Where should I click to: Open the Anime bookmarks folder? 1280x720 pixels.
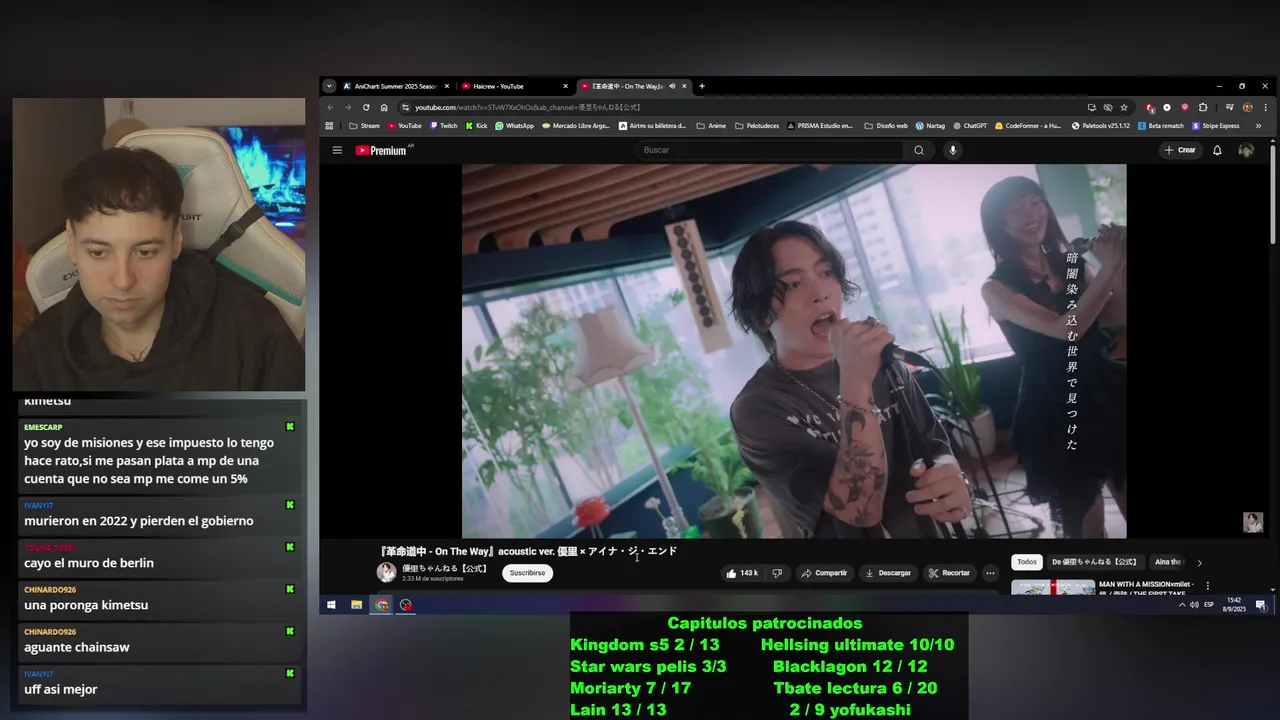click(x=711, y=126)
